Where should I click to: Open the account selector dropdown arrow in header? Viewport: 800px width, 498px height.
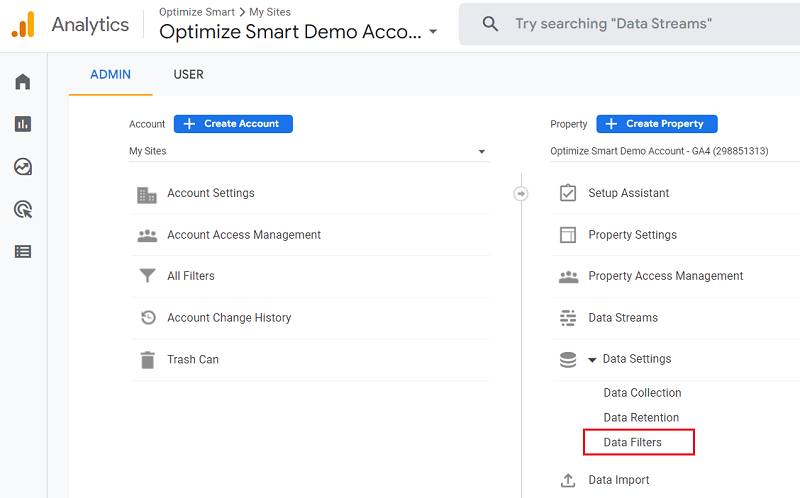[x=433, y=32]
